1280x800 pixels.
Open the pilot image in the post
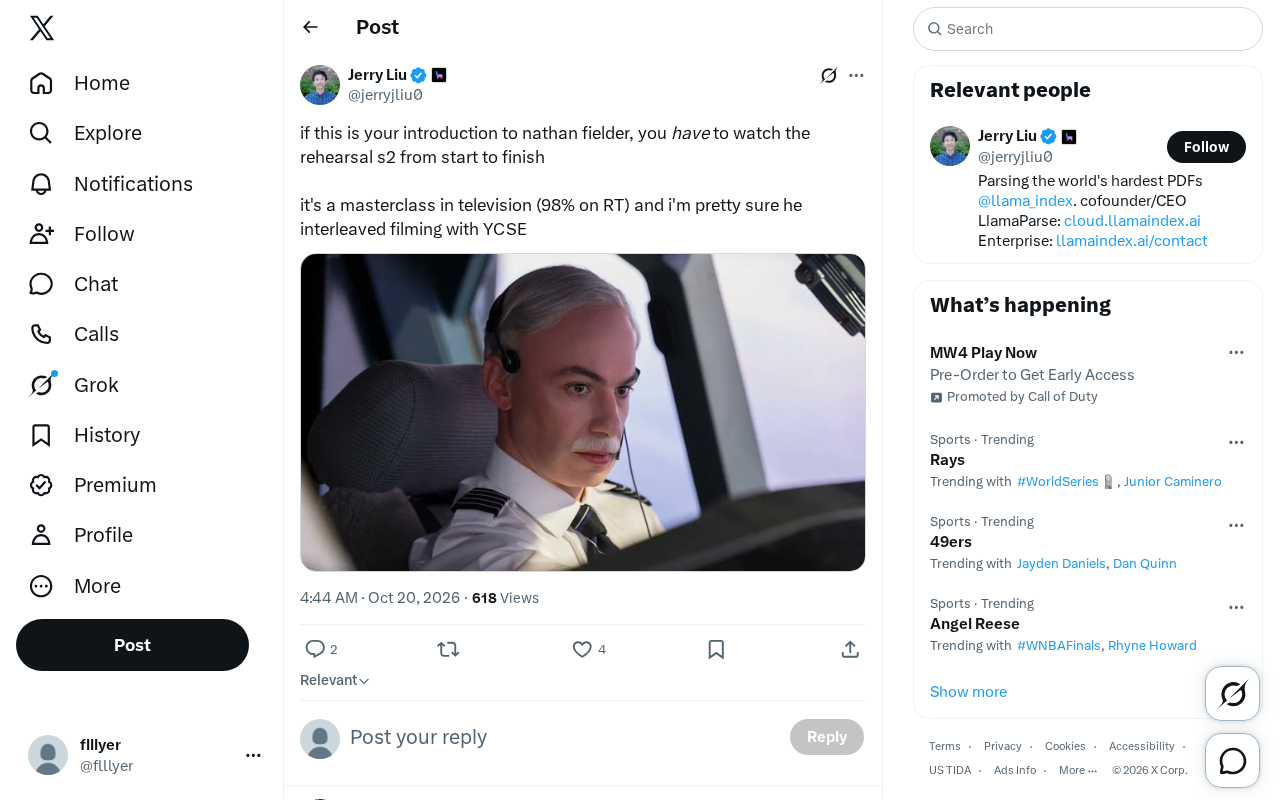coord(583,412)
